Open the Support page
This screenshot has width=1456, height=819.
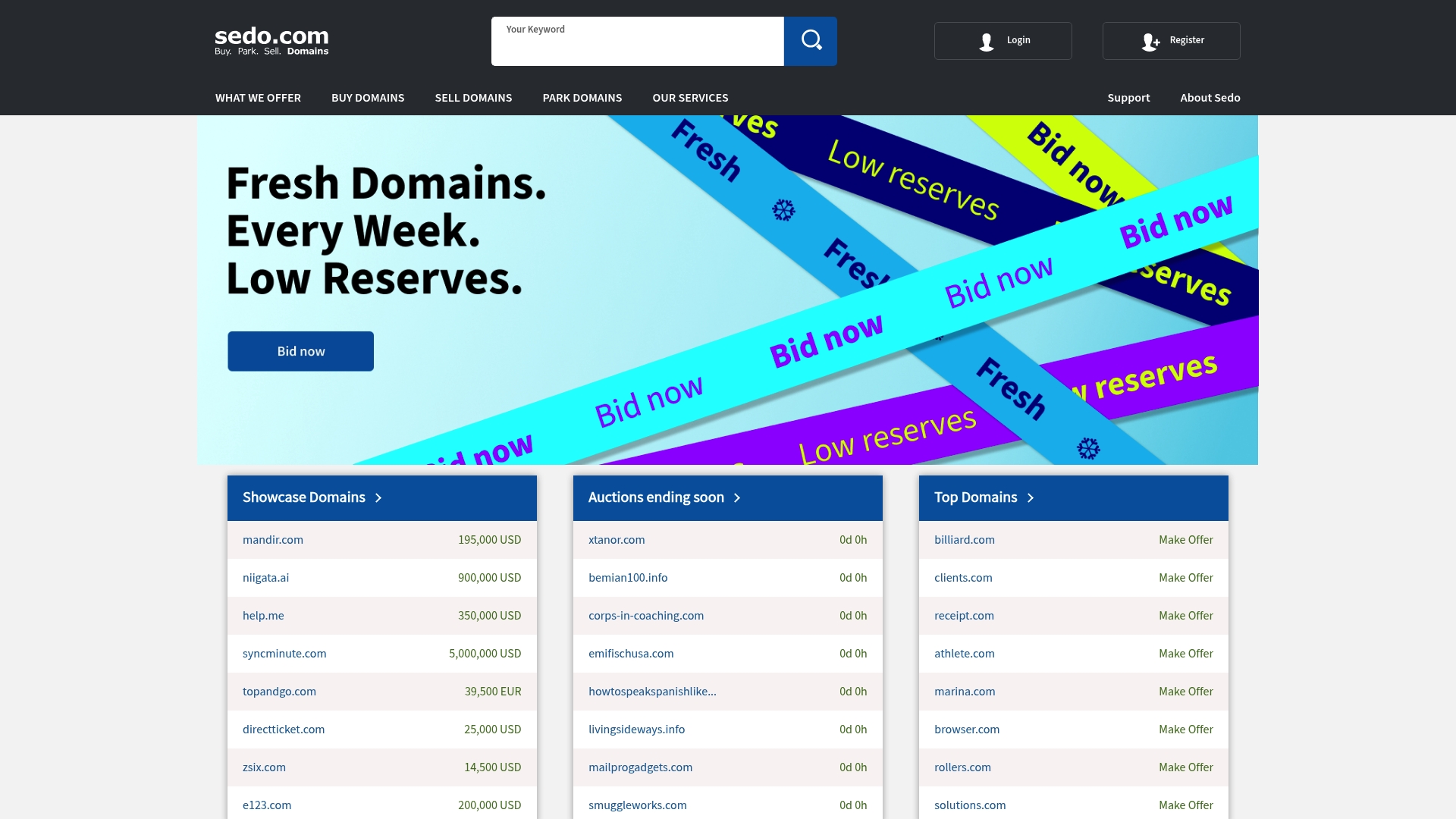point(1128,98)
